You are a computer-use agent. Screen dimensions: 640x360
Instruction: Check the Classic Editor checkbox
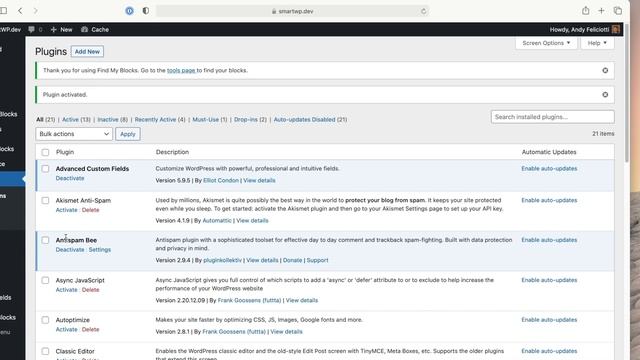pyautogui.click(x=45, y=351)
